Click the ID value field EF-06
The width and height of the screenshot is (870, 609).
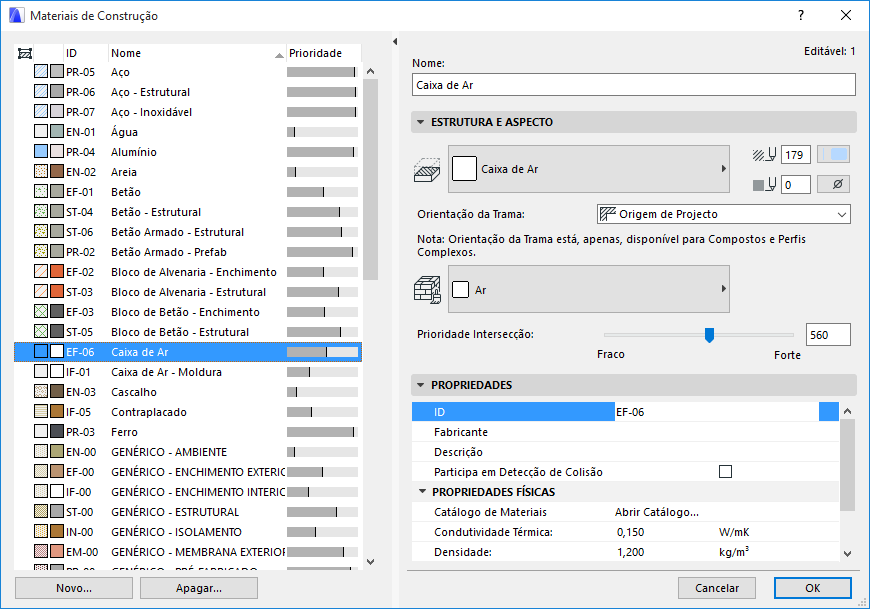coord(716,412)
